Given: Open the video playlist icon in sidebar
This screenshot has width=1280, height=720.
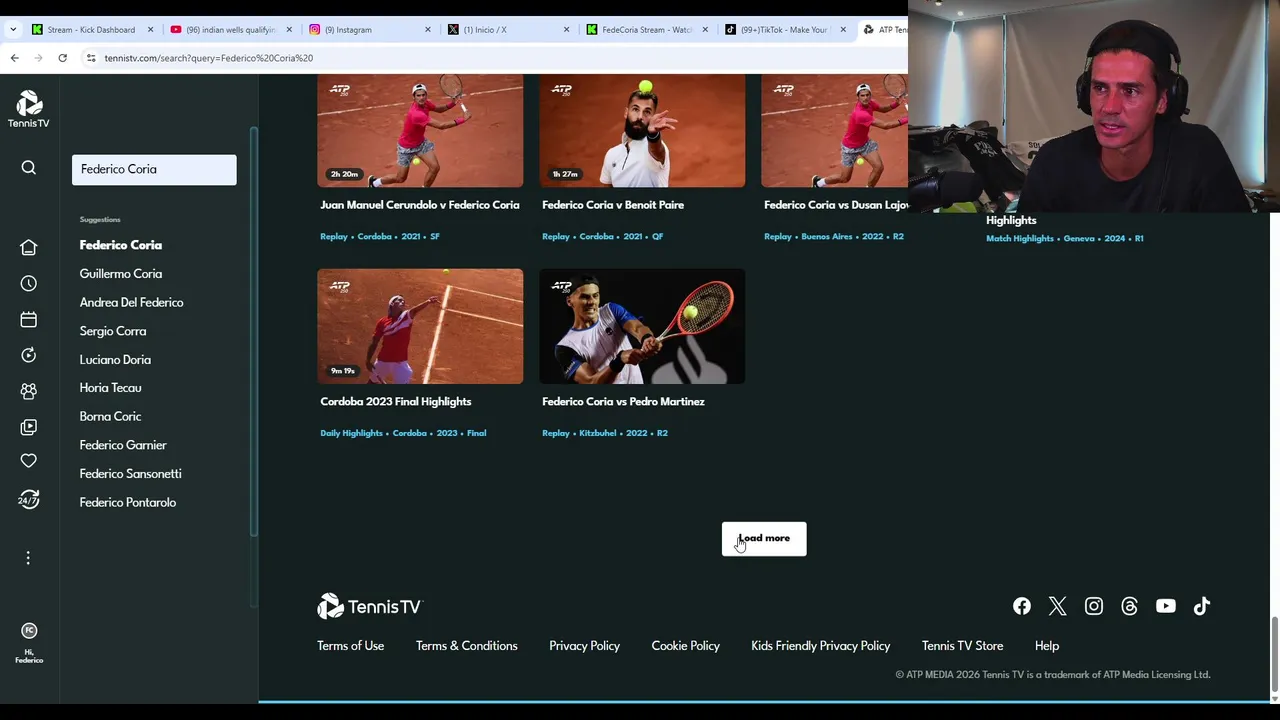Looking at the screenshot, I should click(29, 427).
